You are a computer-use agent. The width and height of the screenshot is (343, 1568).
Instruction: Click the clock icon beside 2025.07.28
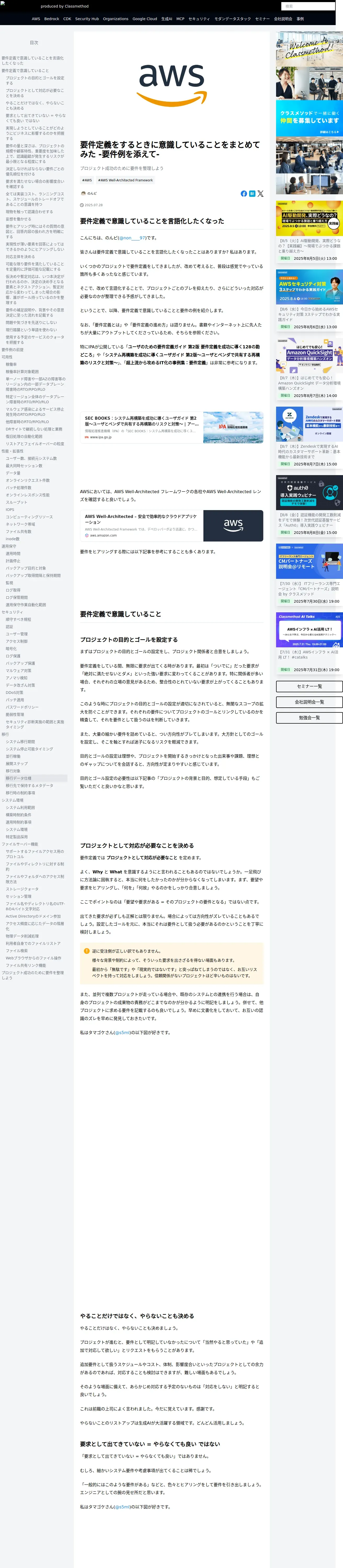coord(82,205)
